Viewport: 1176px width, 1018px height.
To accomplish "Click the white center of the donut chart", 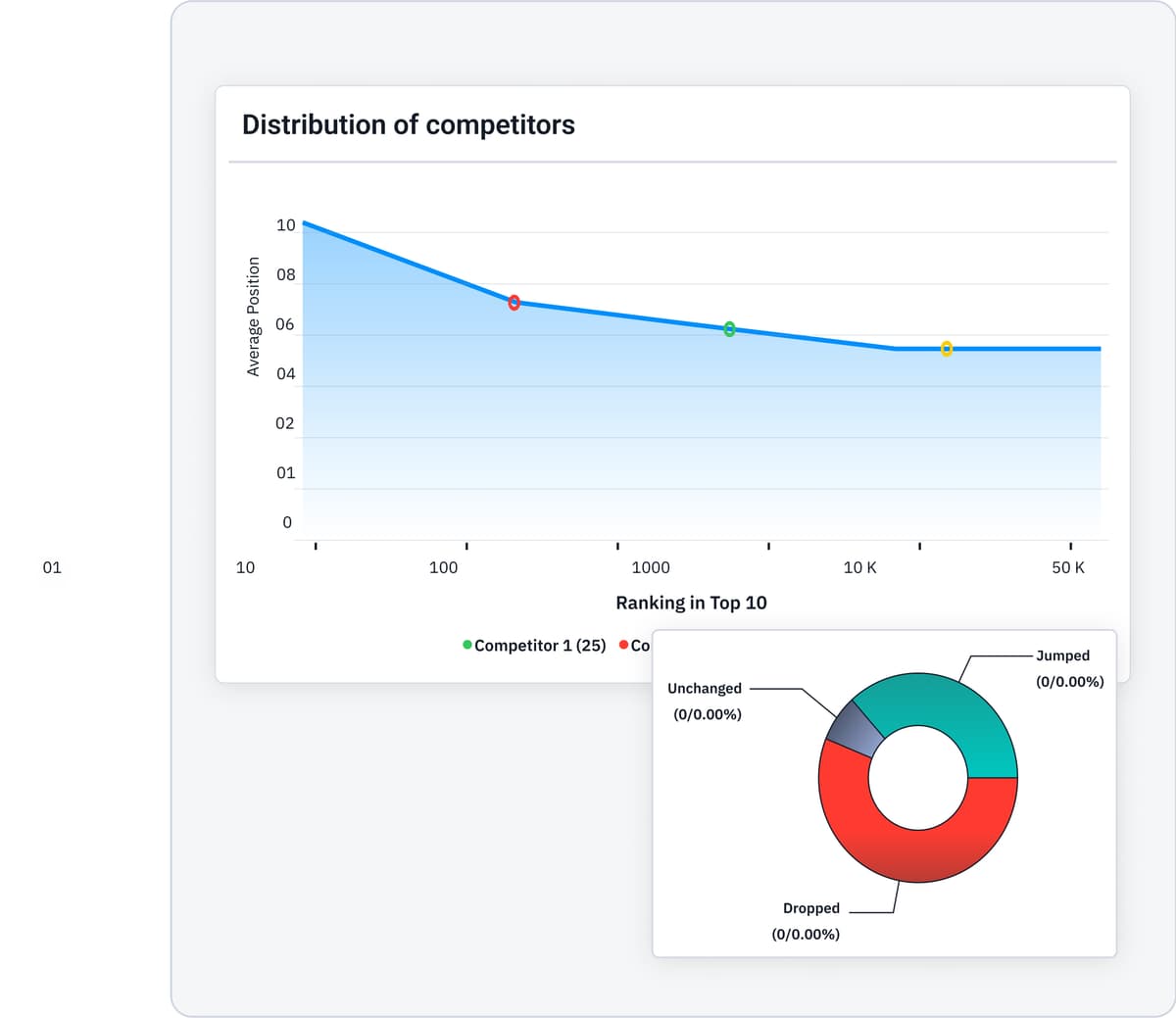I will tap(917, 777).
